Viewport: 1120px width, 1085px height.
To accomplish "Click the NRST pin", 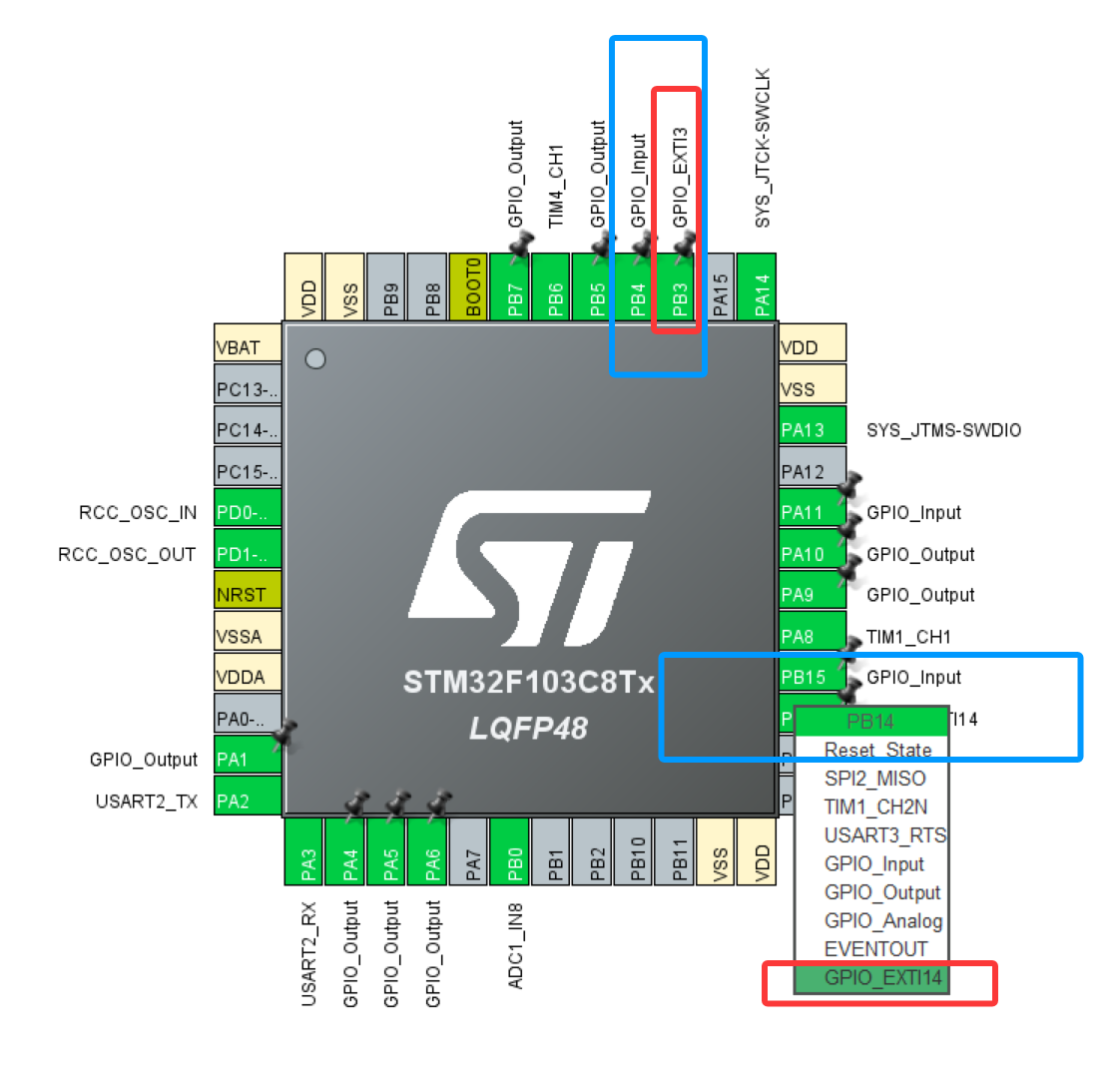I will 248,590.
